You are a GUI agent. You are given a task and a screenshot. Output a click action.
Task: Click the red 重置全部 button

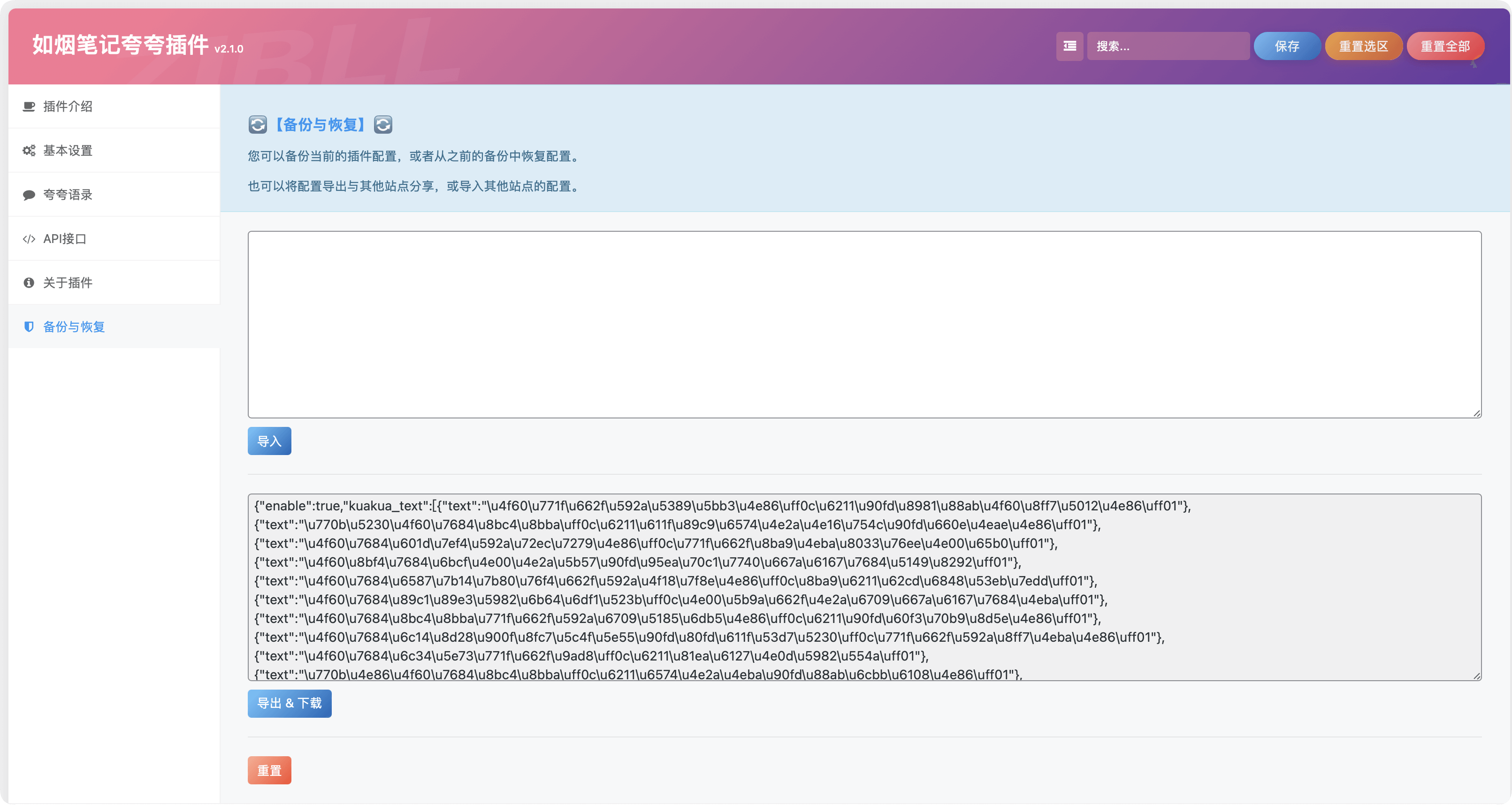pos(1445,46)
